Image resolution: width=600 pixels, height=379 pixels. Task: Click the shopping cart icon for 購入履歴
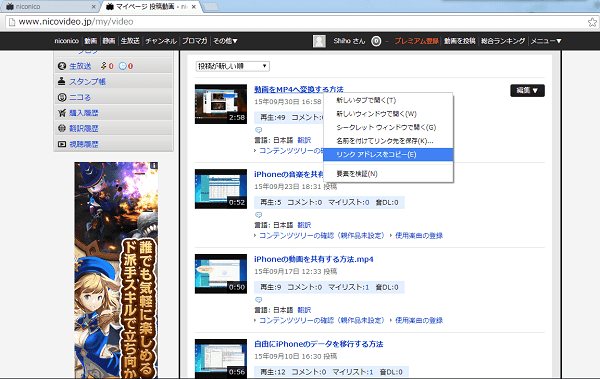tap(62, 113)
